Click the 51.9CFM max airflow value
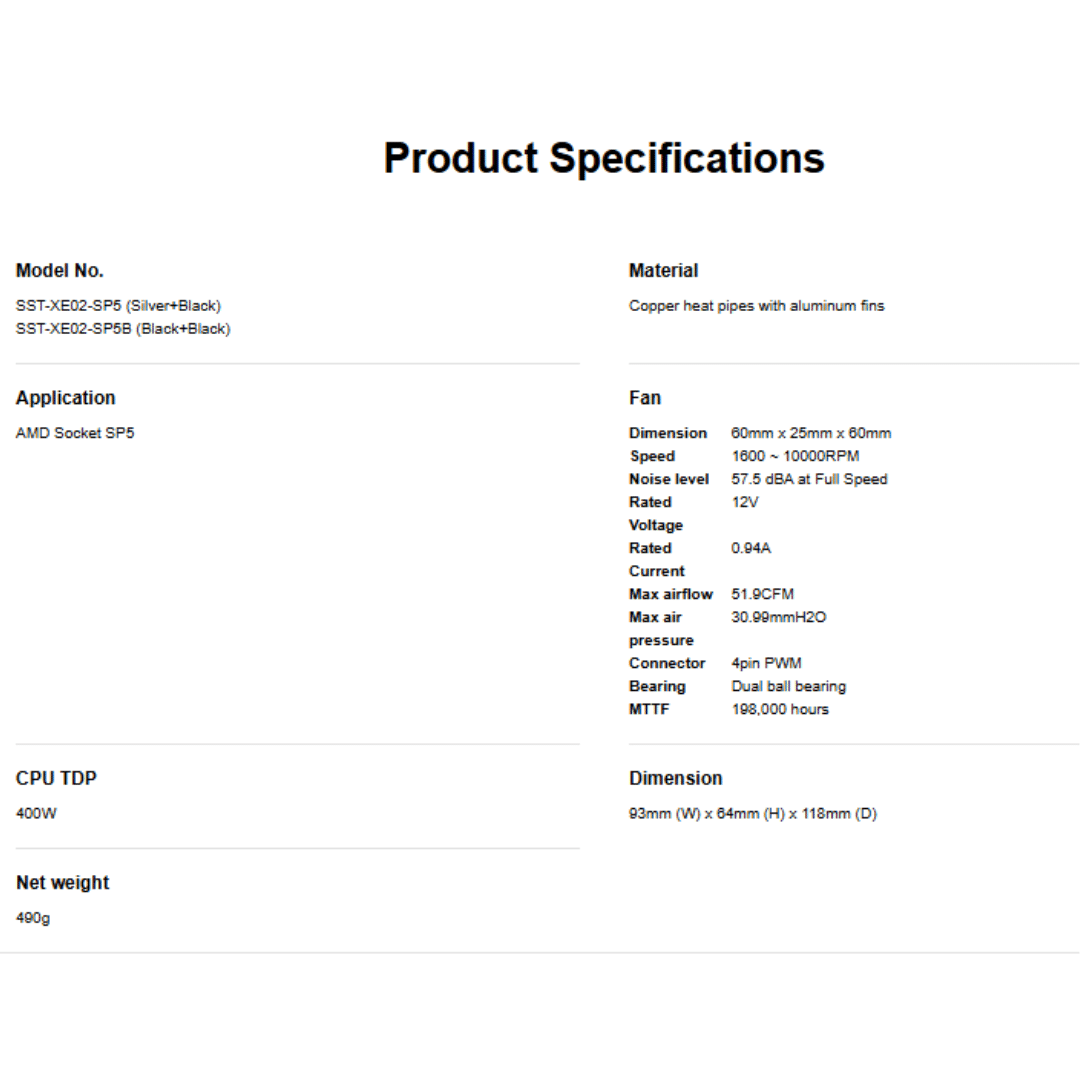Screen dimensions: 1080x1080 [x=762, y=594]
